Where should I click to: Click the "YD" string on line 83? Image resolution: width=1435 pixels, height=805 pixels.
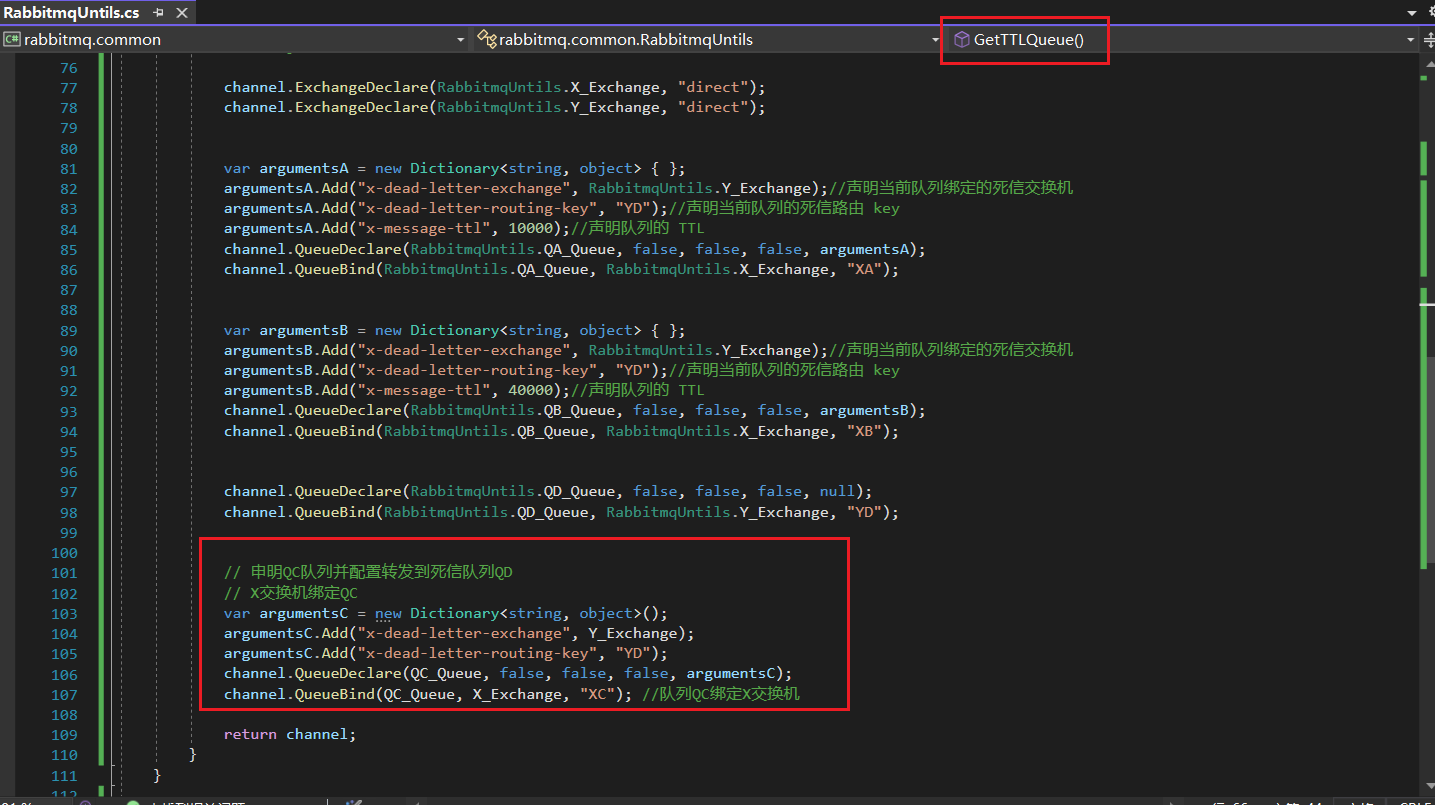[633, 209]
